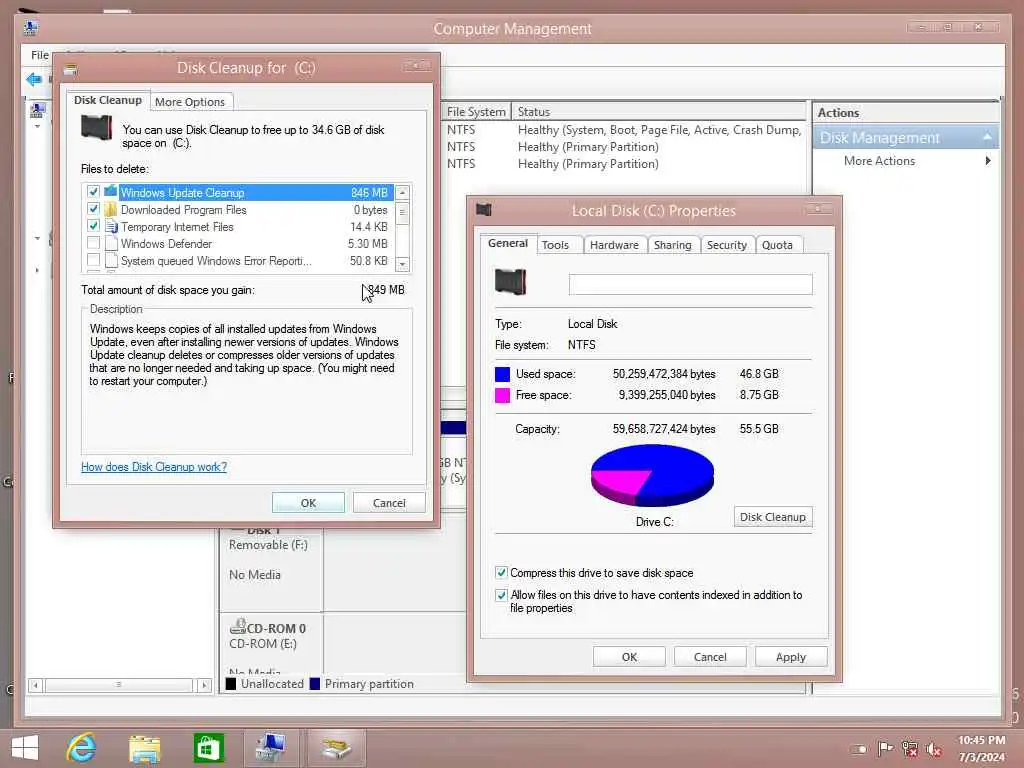
Task: Open the Quota tab in Properties
Action: click(x=777, y=245)
